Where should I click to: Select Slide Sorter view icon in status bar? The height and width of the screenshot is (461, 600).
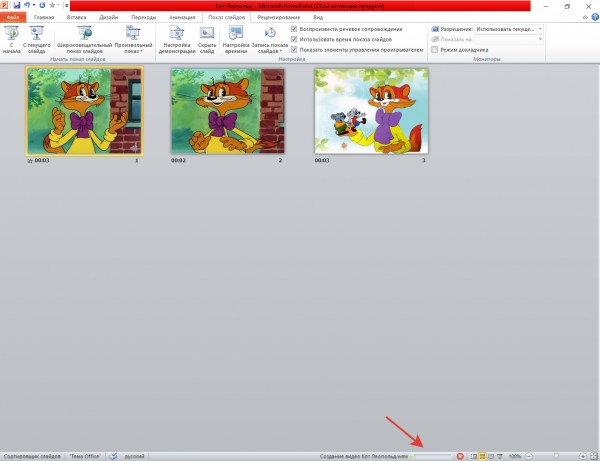click(482, 456)
